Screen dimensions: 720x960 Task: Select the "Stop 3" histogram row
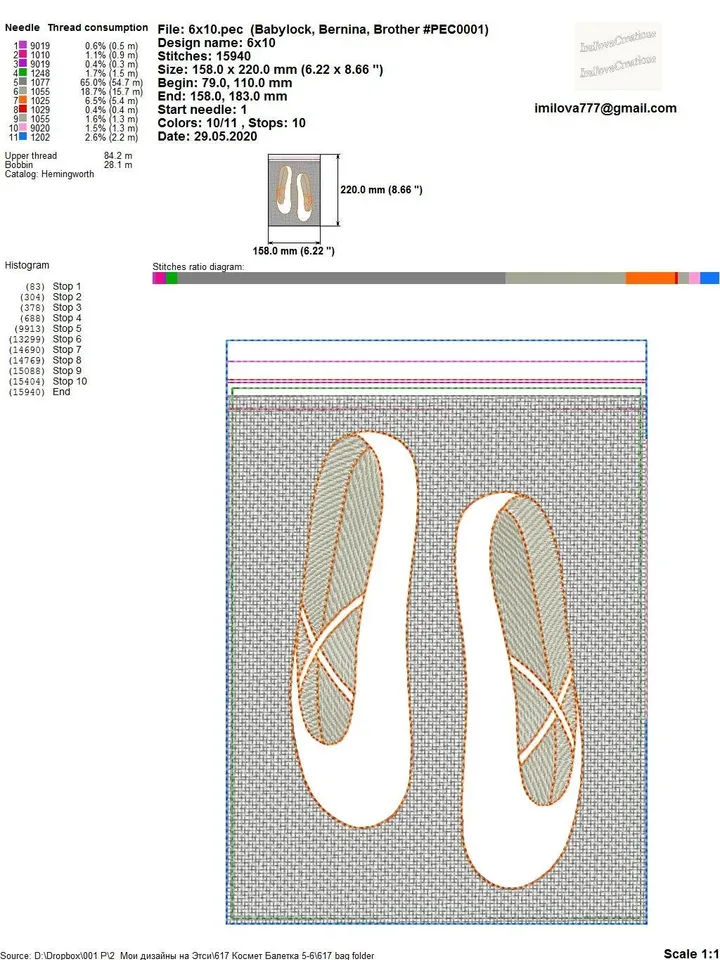click(51, 307)
